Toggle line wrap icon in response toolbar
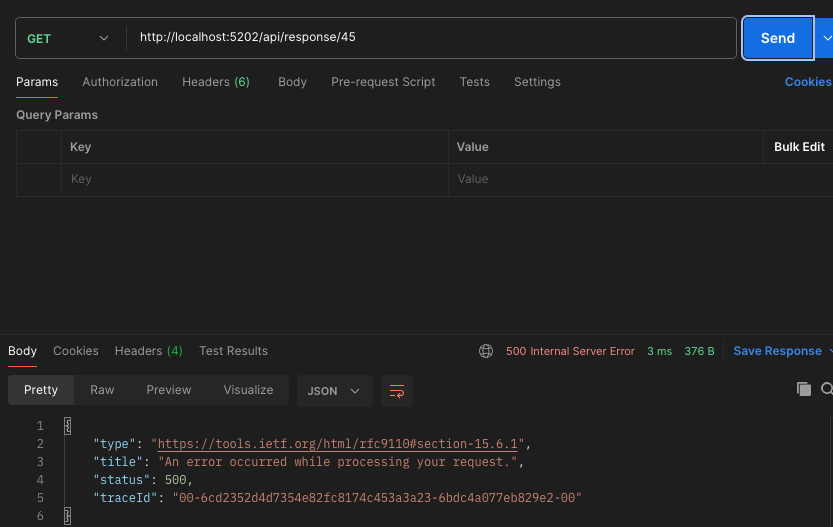 (x=397, y=390)
